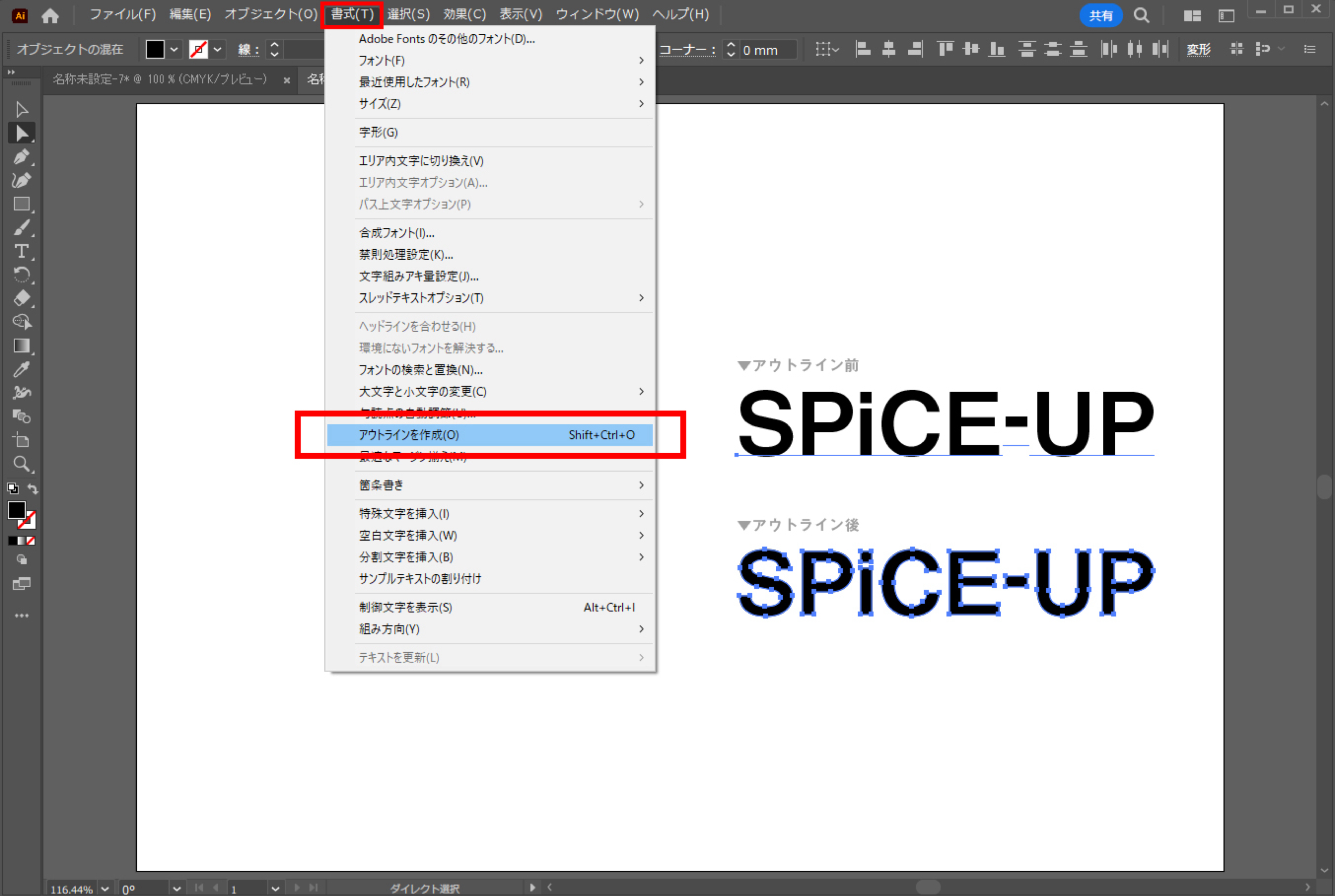1335x896 pixels.
Task: Open fill color dropdown arrow
Action: (174, 50)
